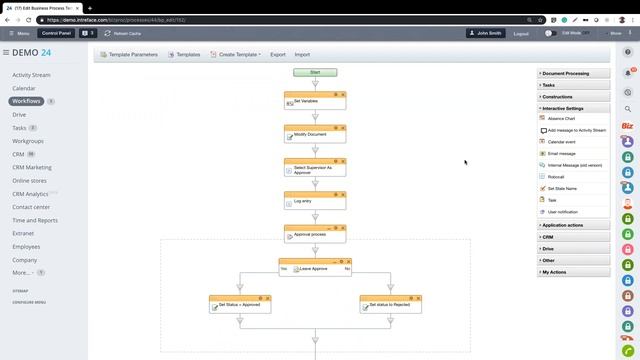Open settings gear of Approval process activity
Image resolution: width=640 pixels, height=360 pixels.
336,228
